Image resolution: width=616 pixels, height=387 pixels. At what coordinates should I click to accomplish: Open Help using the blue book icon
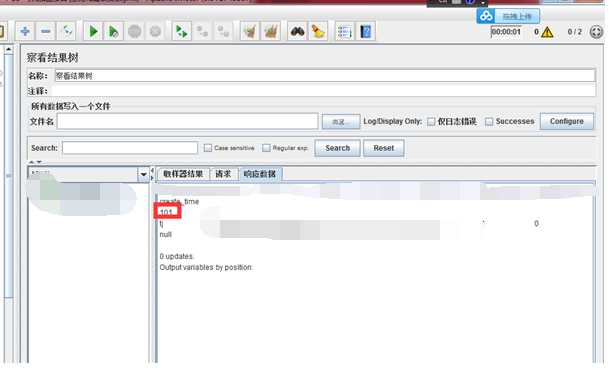coord(365,31)
